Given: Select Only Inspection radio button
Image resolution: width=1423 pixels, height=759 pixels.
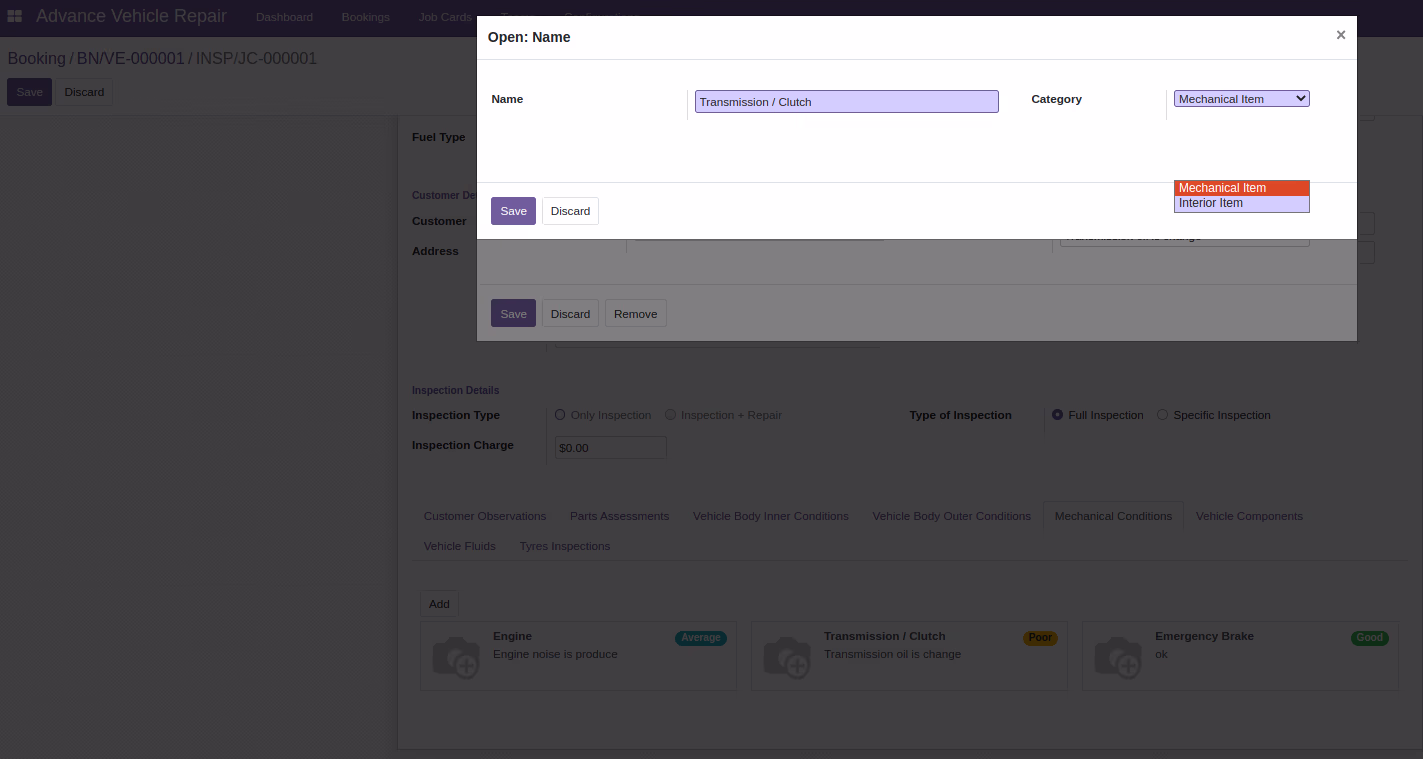Looking at the screenshot, I should click(560, 414).
